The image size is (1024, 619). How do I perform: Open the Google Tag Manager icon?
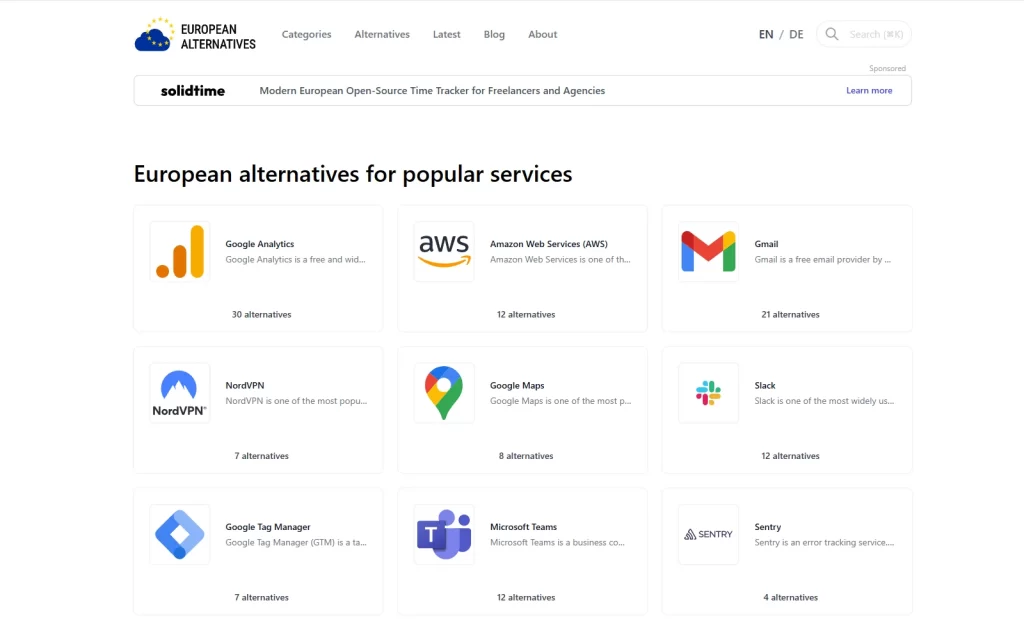pos(180,534)
